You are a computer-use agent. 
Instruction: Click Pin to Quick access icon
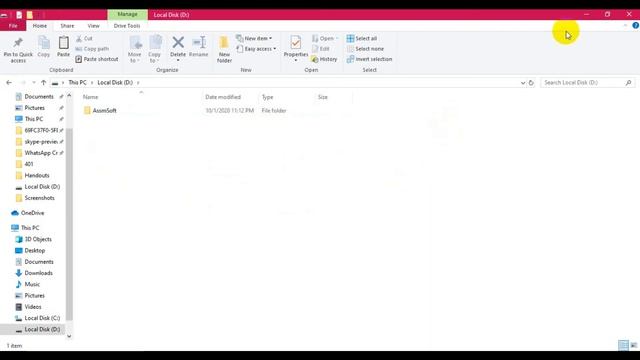pyautogui.click(x=18, y=49)
